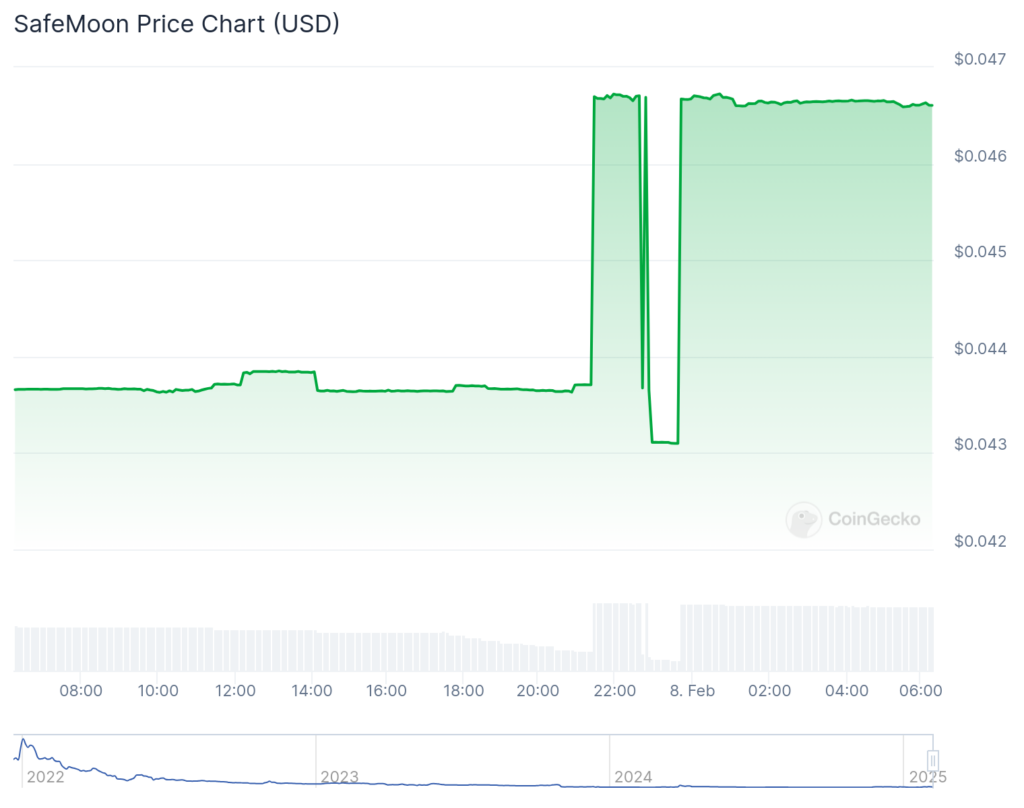This screenshot has height=808, width=1024.
Task: Click the 2023 label in the navigator
Action: (x=340, y=777)
